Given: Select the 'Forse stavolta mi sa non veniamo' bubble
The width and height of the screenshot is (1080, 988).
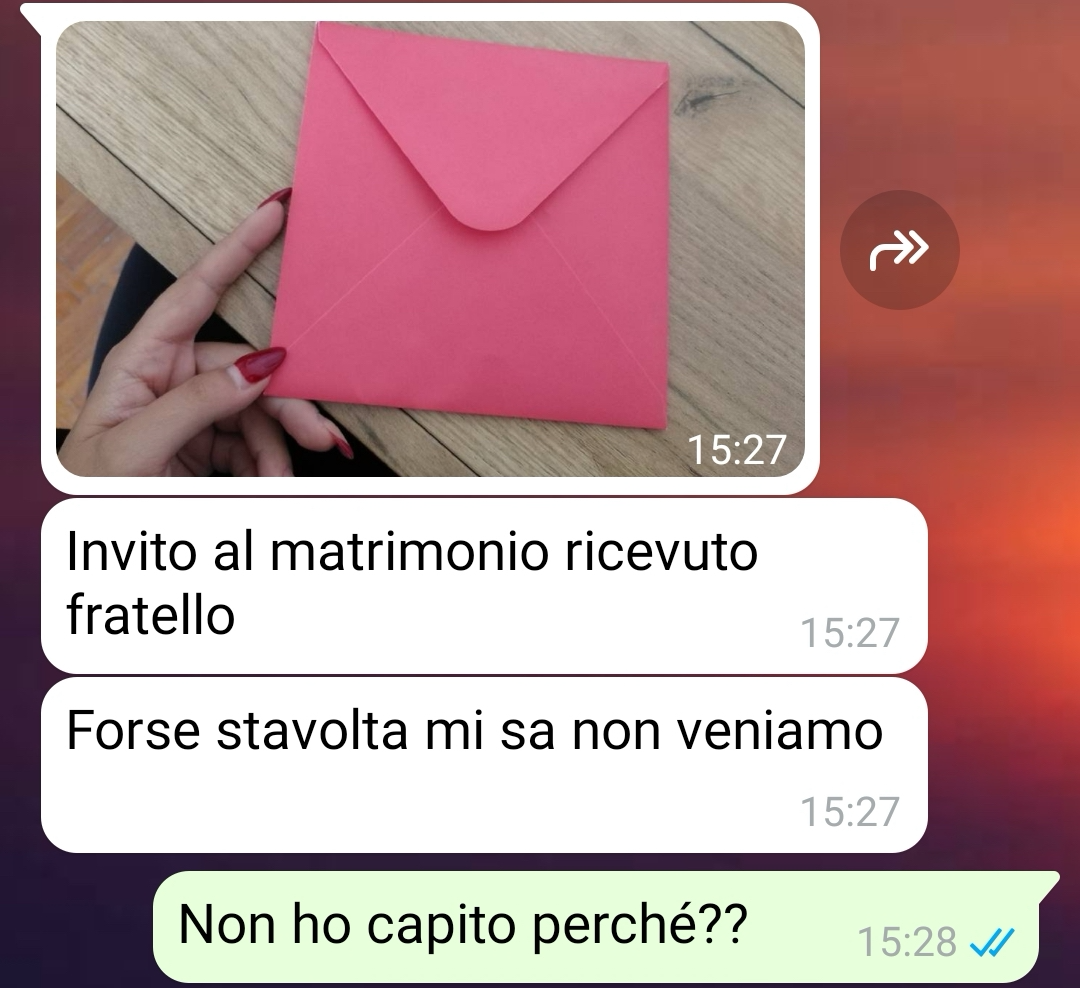Looking at the screenshot, I should 484,765.
